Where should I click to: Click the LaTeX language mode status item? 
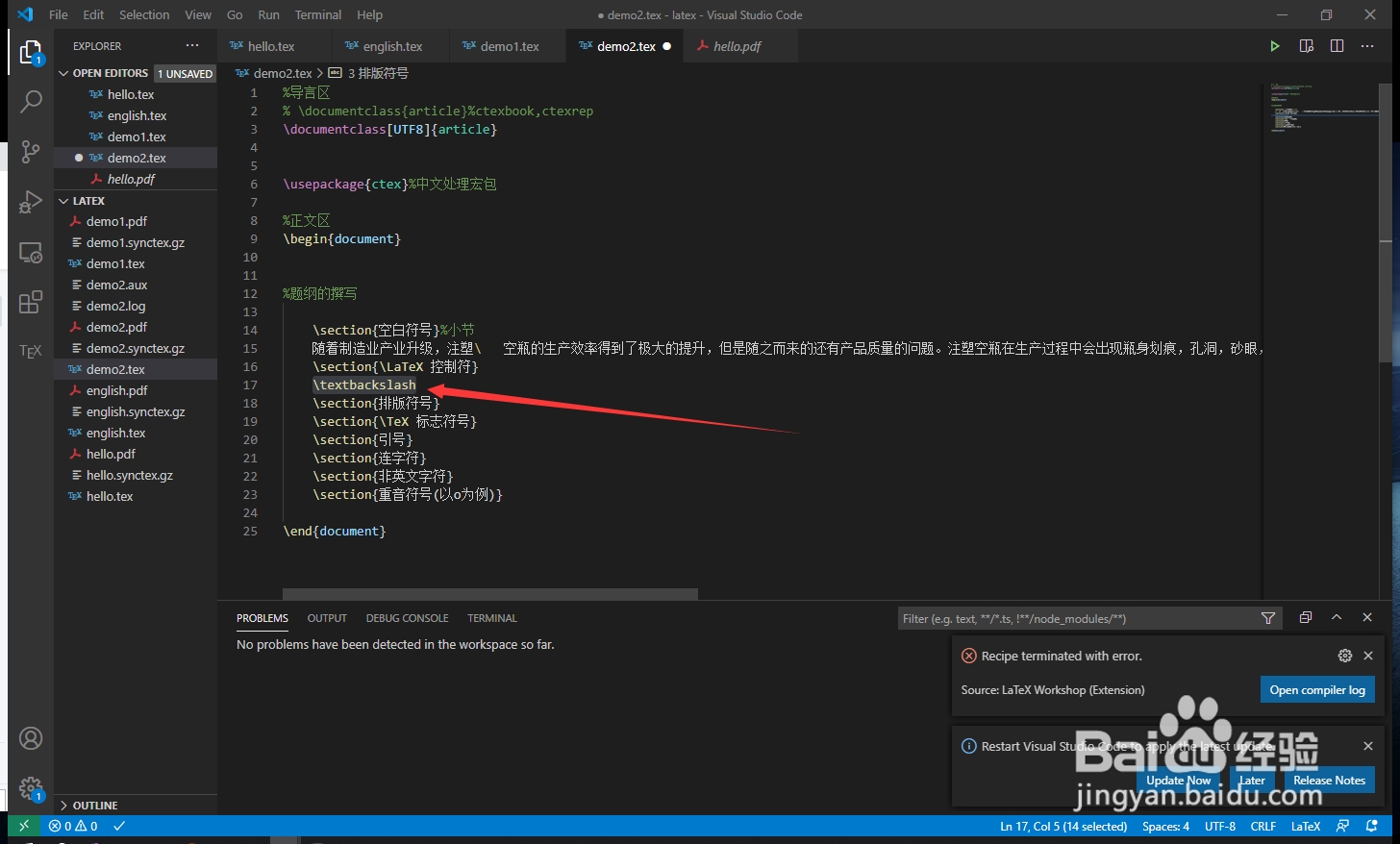pos(1305,826)
